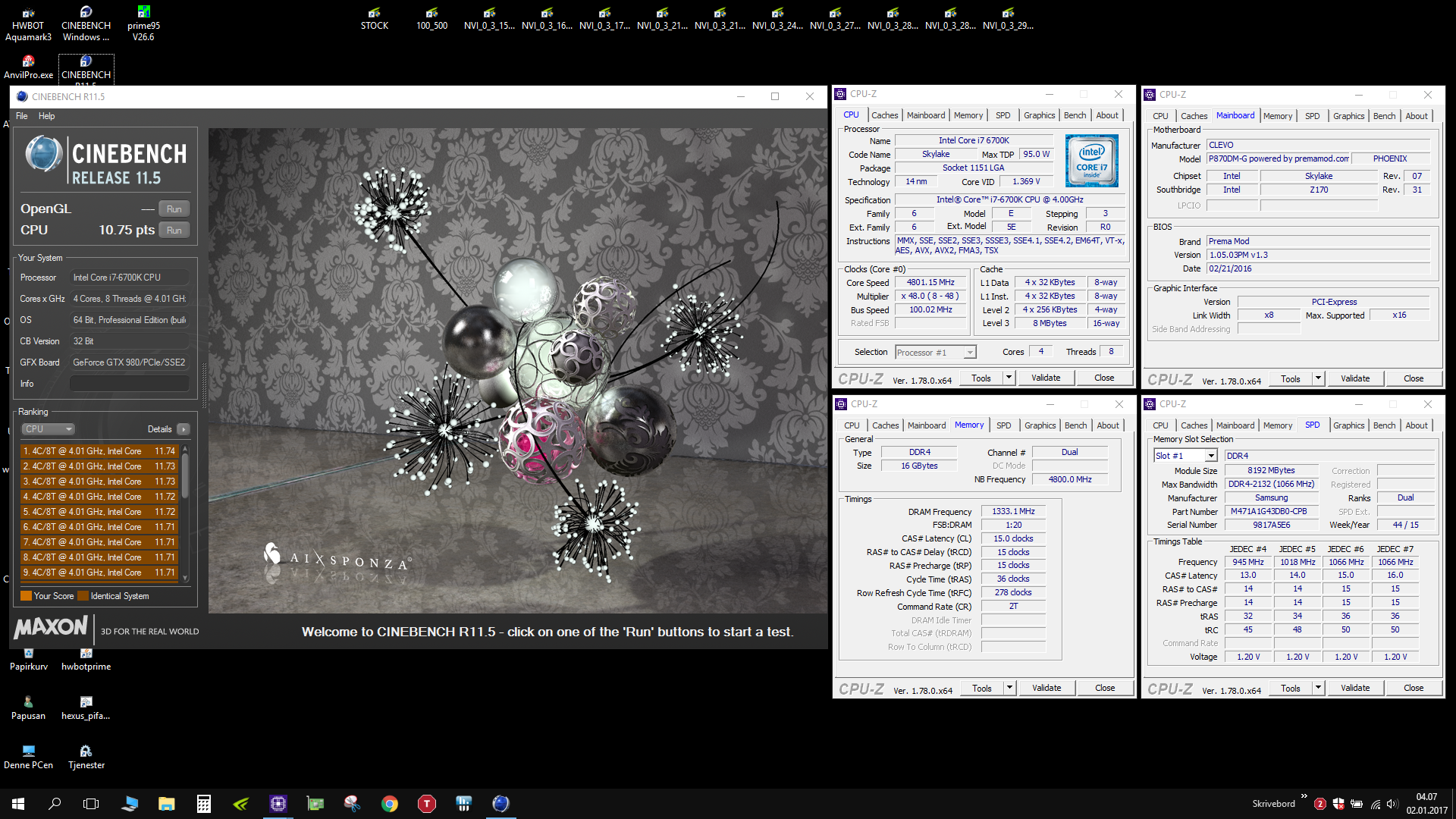
Task: Open the NVIDIA taskbar icon
Action: [x=241, y=804]
